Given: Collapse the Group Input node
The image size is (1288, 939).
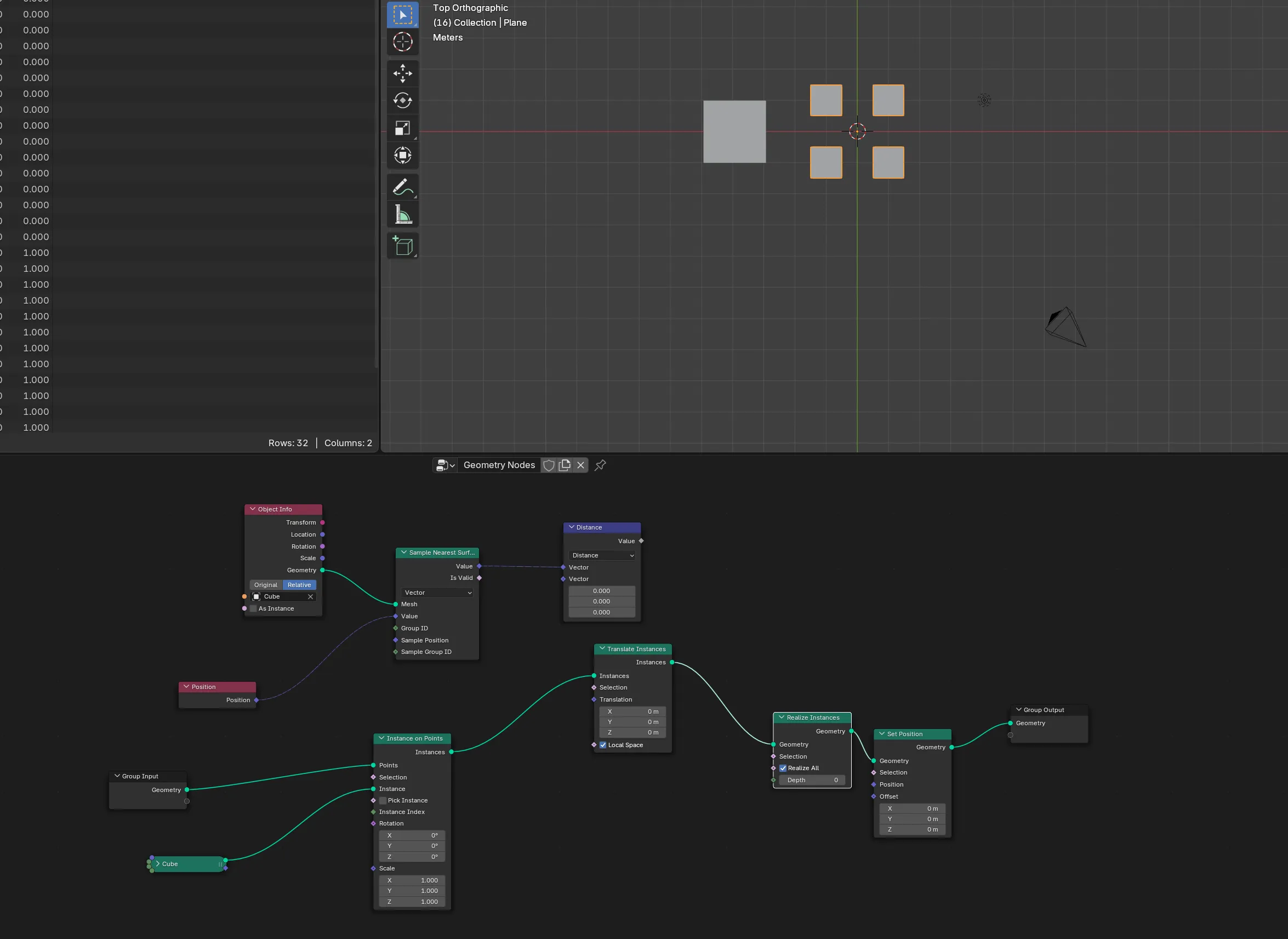Looking at the screenshot, I should (117, 776).
